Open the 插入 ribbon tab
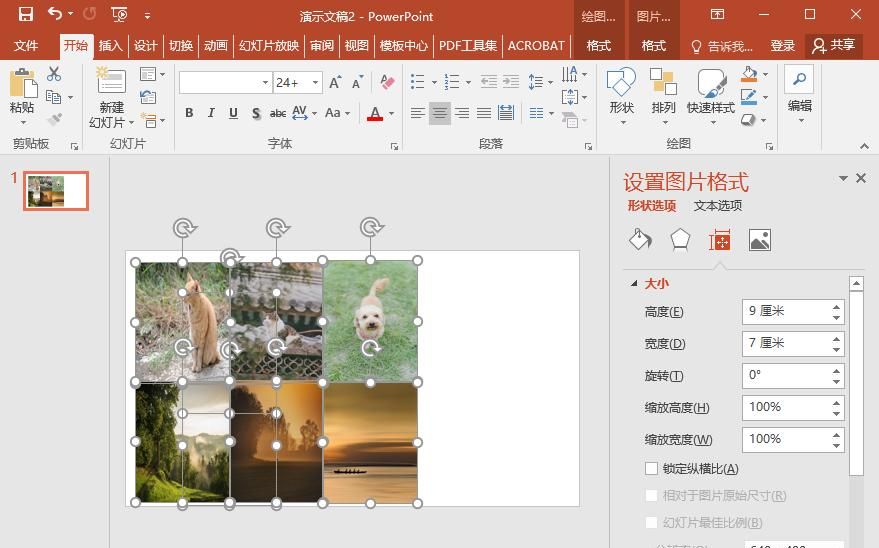Viewport: 879px width, 548px height. point(110,46)
